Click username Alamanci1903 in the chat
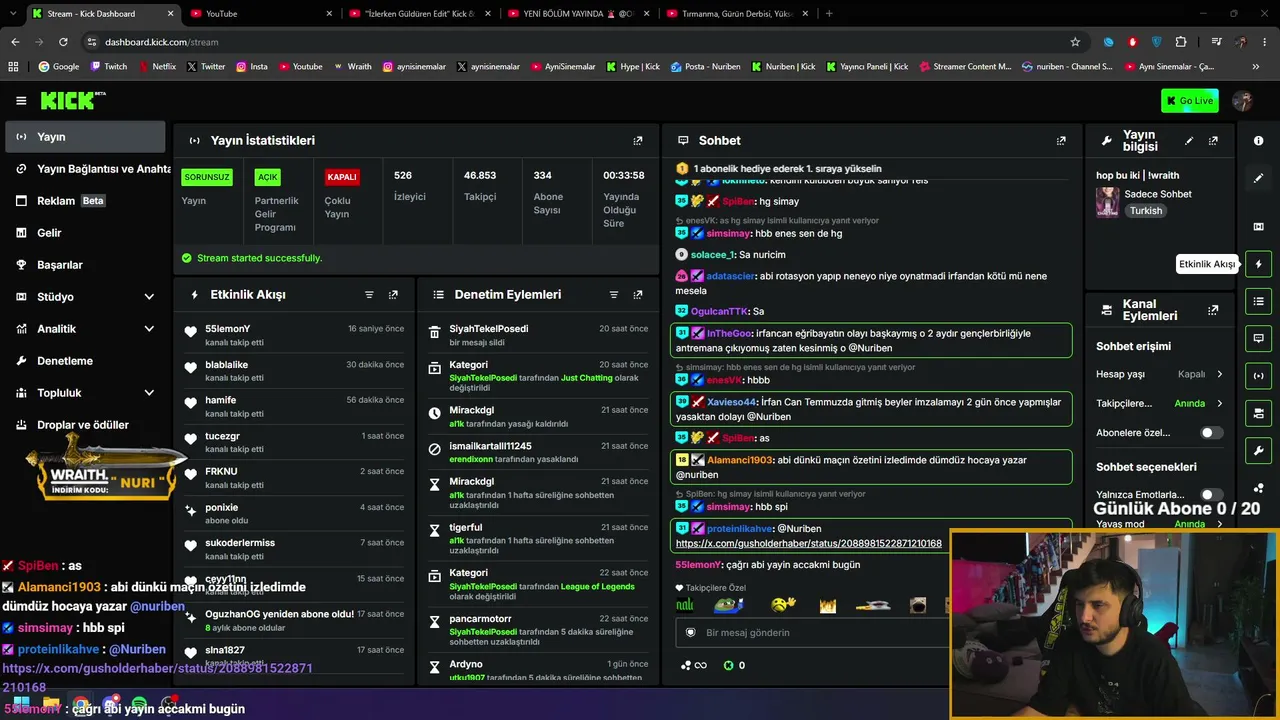This screenshot has width=1280, height=720. 741,460
